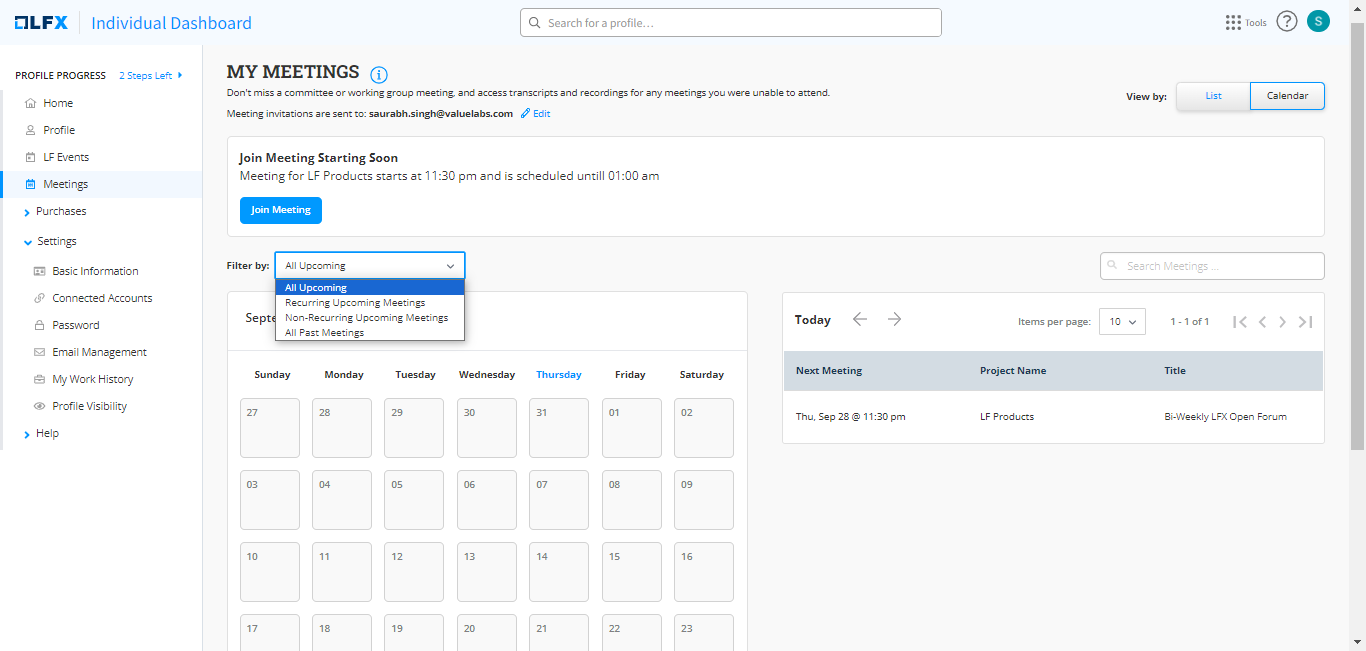Switch view to List
This screenshot has width=1366, height=651.
(x=1213, y=96)
